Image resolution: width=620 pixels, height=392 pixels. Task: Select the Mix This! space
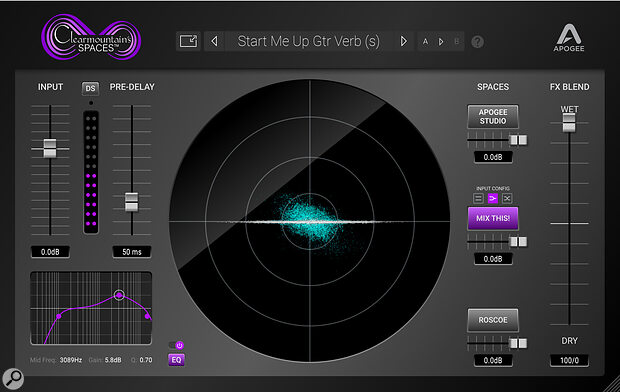[493, 218]
